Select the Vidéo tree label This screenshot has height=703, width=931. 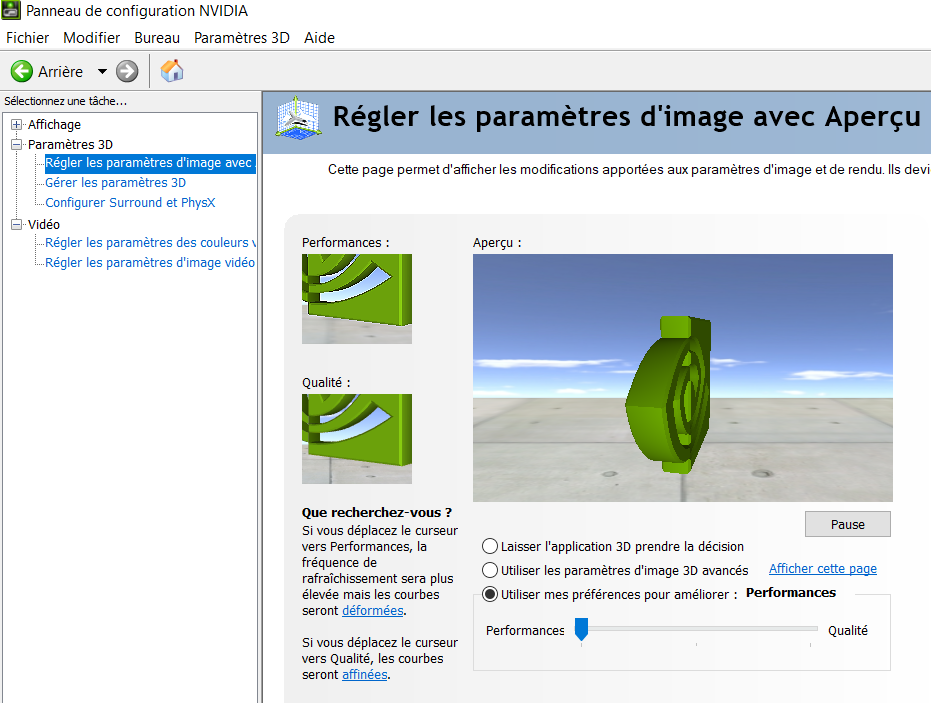click(x=44, y=224)
